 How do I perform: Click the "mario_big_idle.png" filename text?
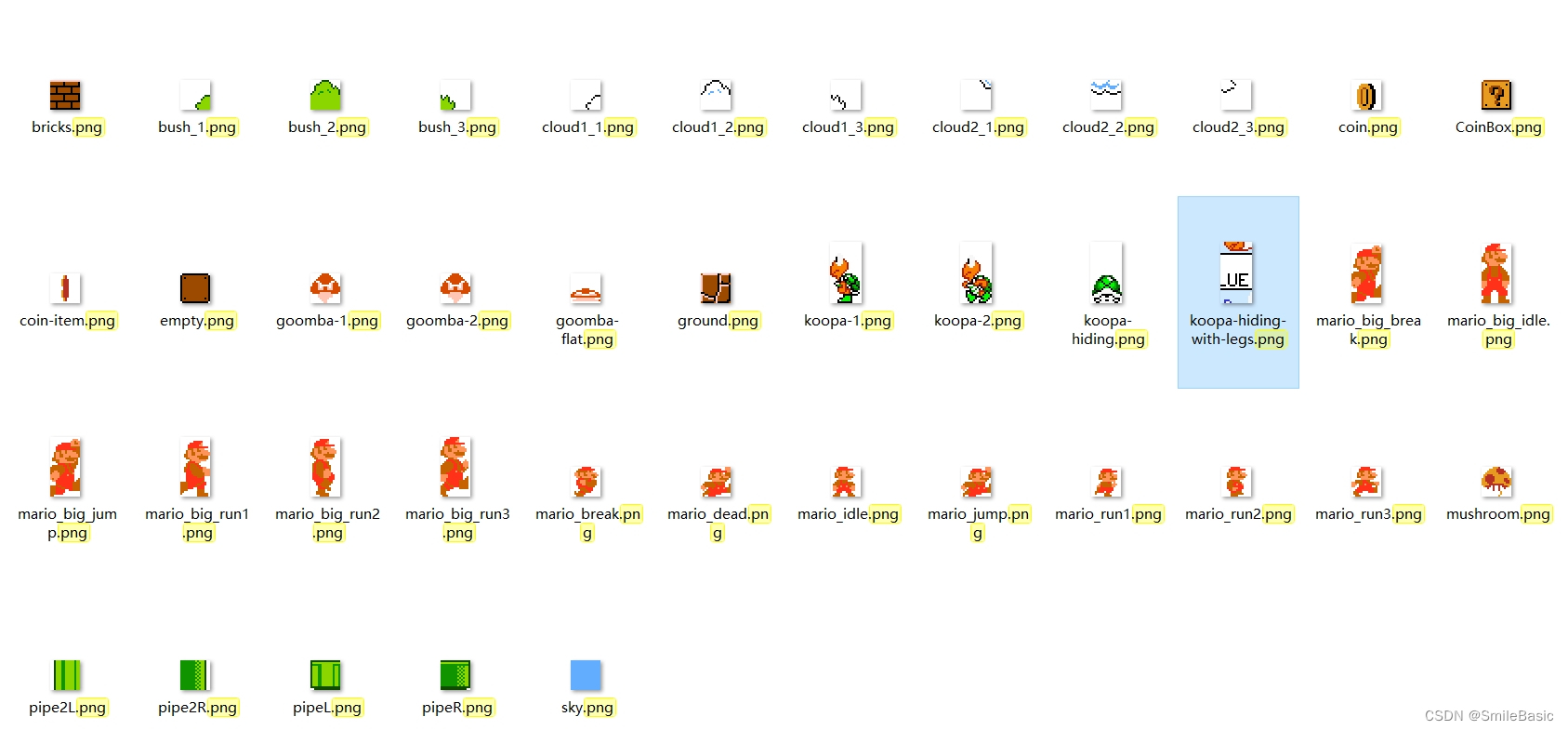pyautogui.click(x=1498, y=330)
